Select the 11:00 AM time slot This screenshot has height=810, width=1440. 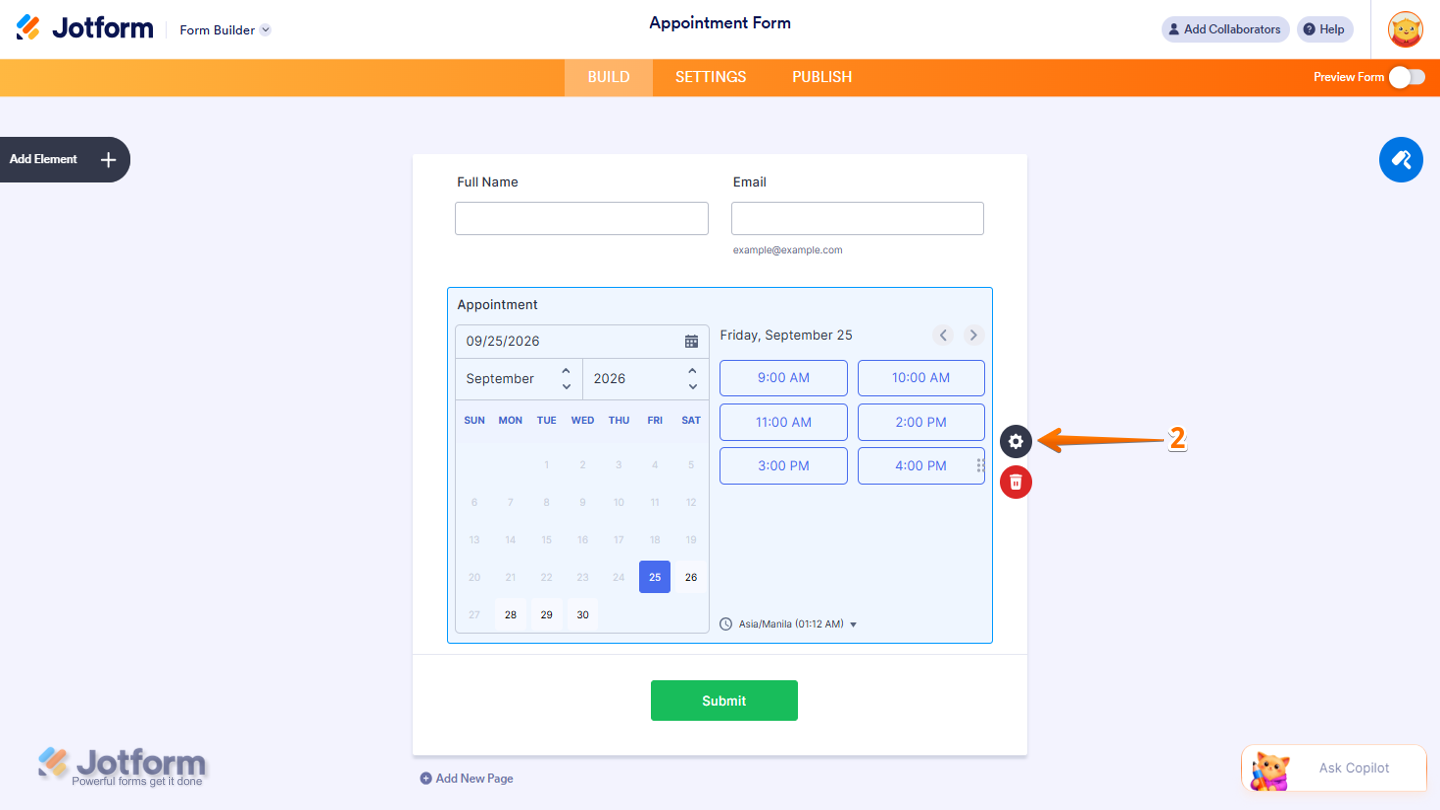(x=784, y=422)
